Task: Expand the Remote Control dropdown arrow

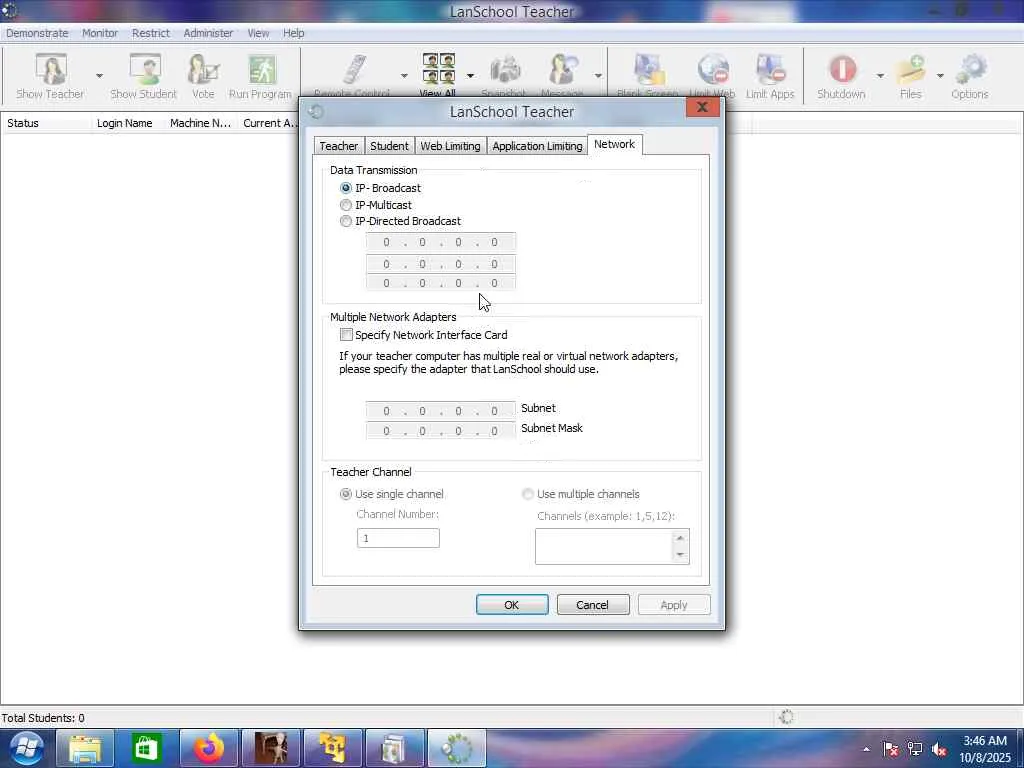Action: click(404, 76)
